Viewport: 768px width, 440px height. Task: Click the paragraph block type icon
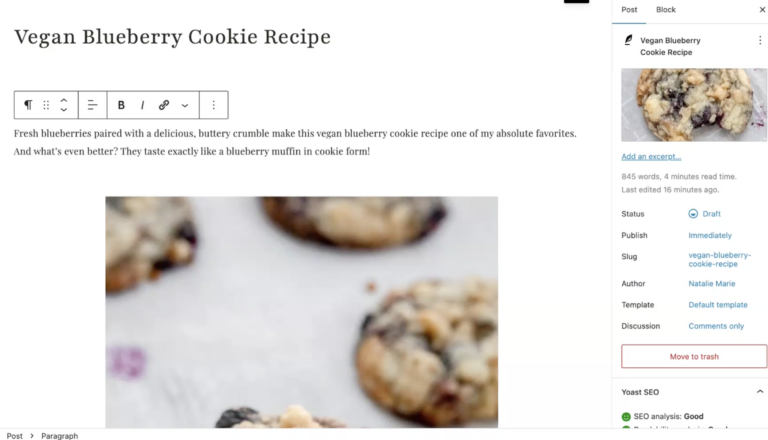pyautogui.click(x=28, y=105)
